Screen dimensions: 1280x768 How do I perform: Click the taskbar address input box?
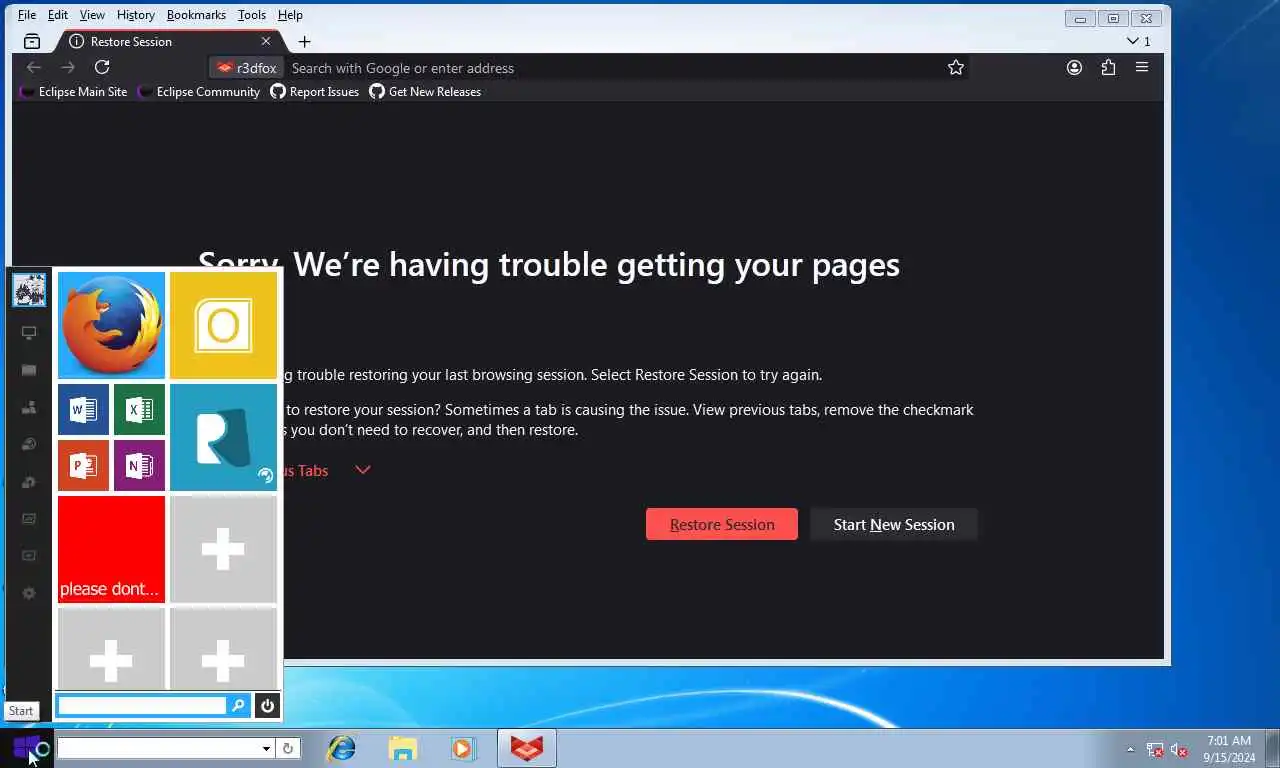click(x=159, y=748)
